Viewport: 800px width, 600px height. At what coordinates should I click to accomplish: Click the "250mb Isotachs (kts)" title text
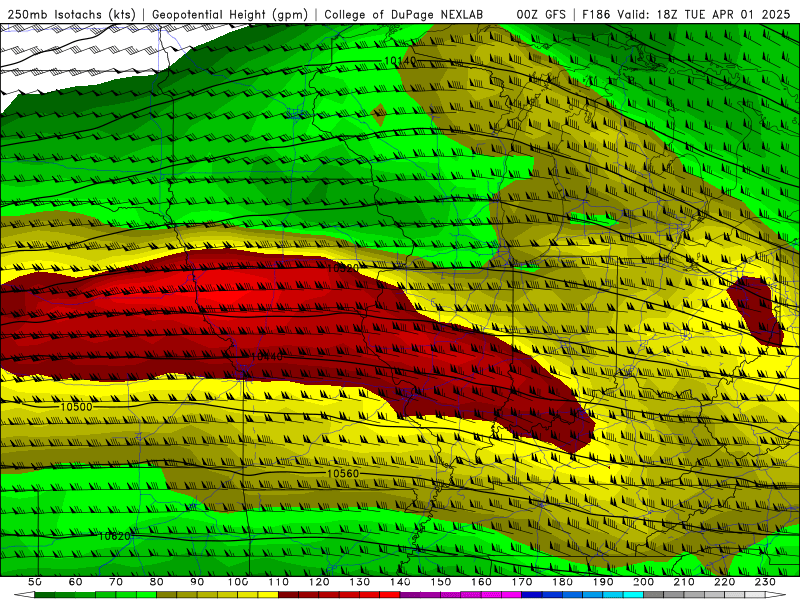72,15
